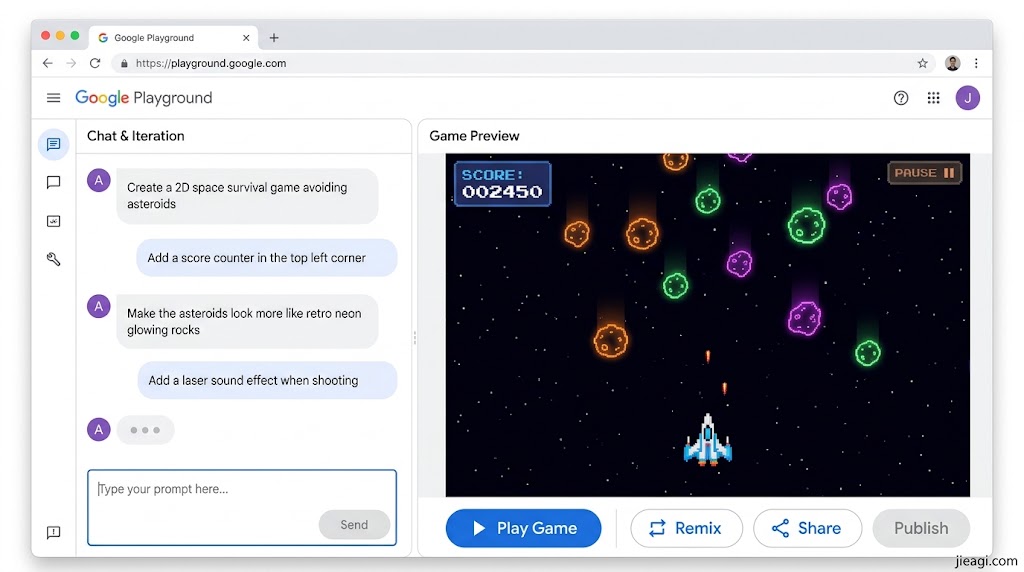Image resolution: width=1024 pixels, height=572 pixels.
Task: Open the browser profile picture
Action: [x=953, y=63]
